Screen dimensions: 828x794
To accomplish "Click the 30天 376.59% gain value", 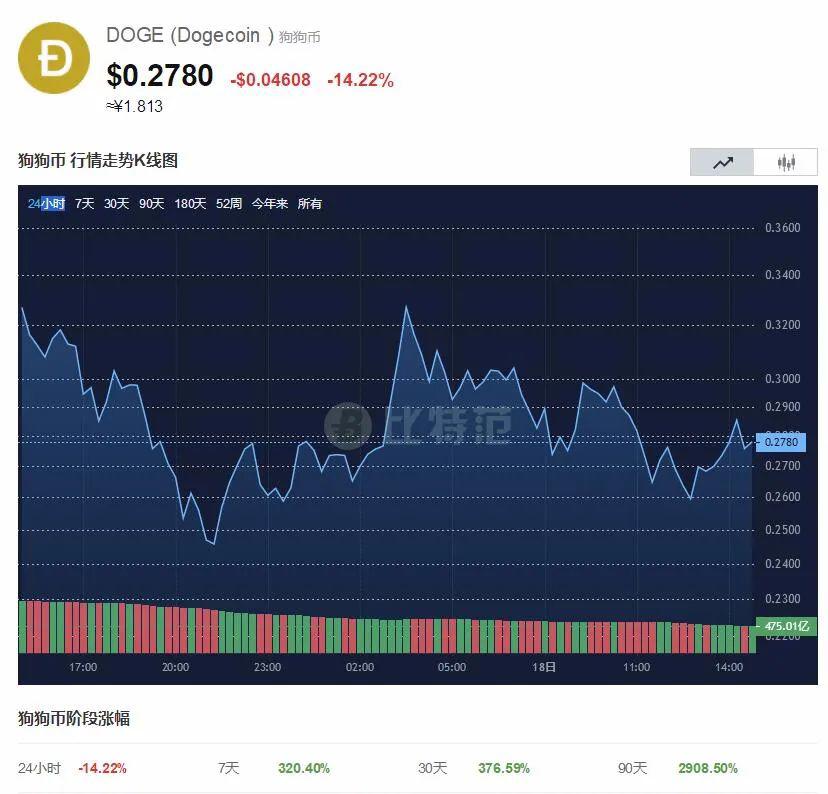I will point(504,768).
